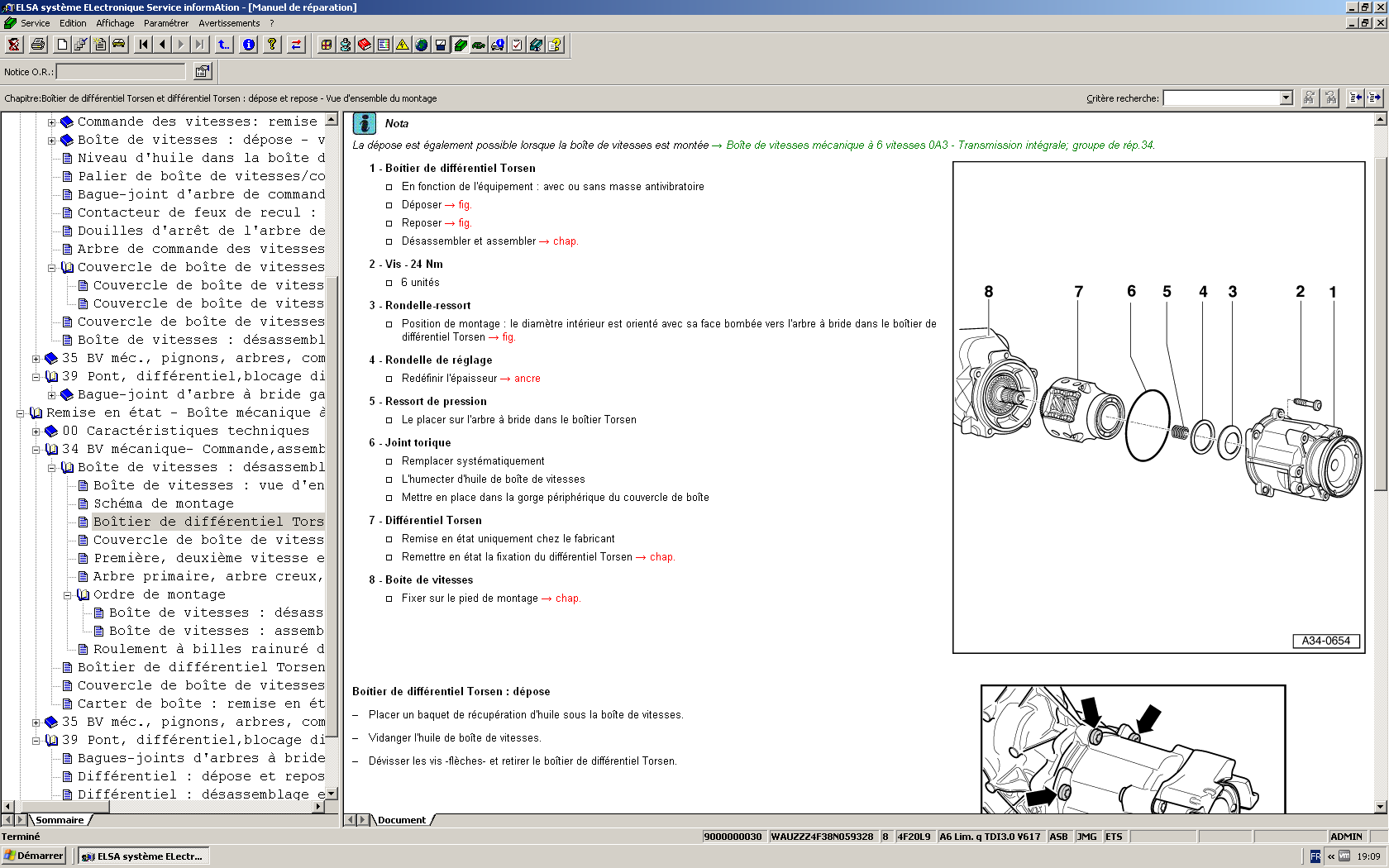The height and width of the screenshot is (868, 1389).
Task: Select 'Schéma de montage' in the tree
Action: [x=162, y=503]
